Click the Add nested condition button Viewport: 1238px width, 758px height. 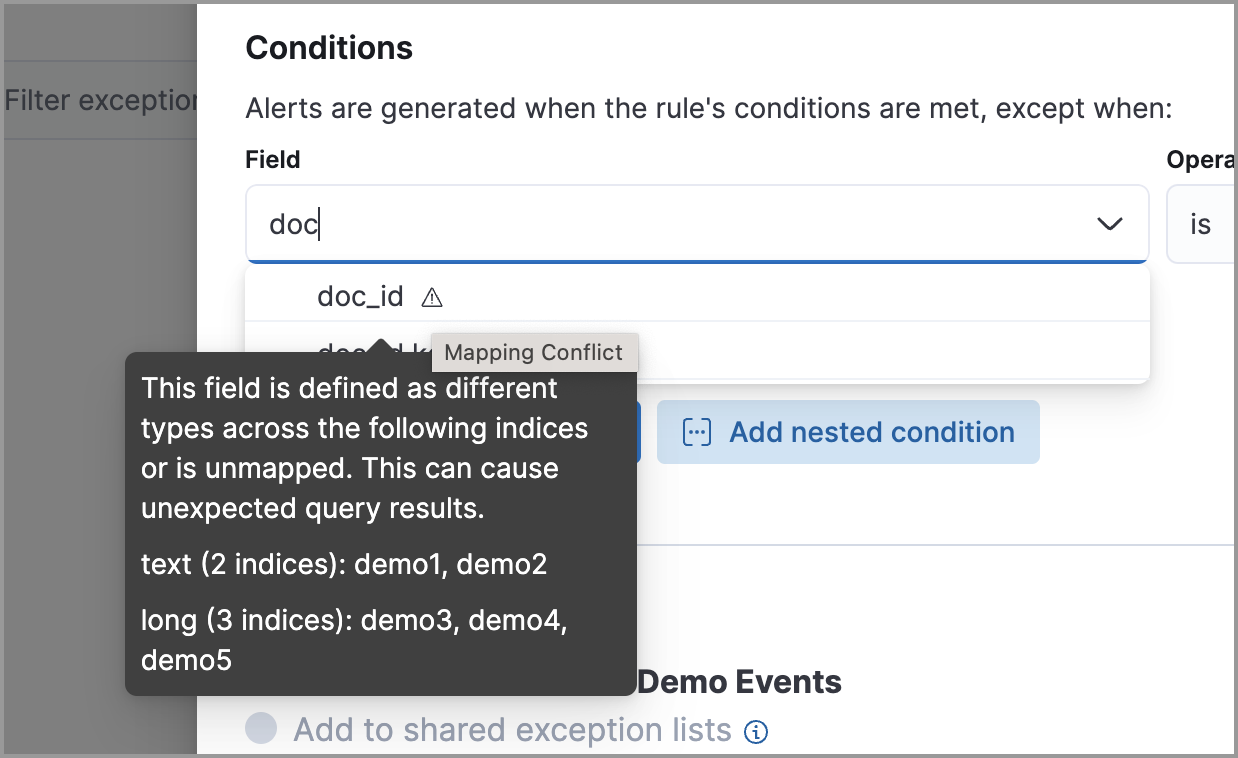[848, 431]
